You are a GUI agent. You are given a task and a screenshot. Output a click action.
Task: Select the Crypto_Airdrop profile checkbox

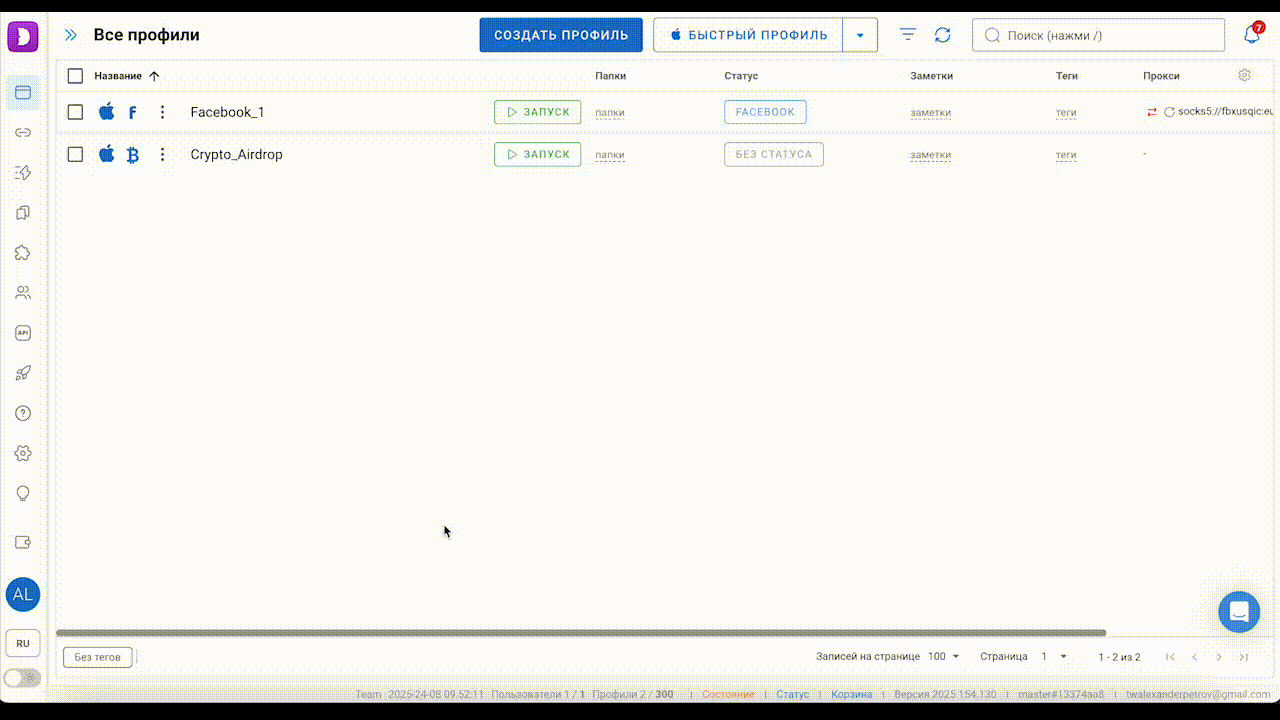pos(75,154)
